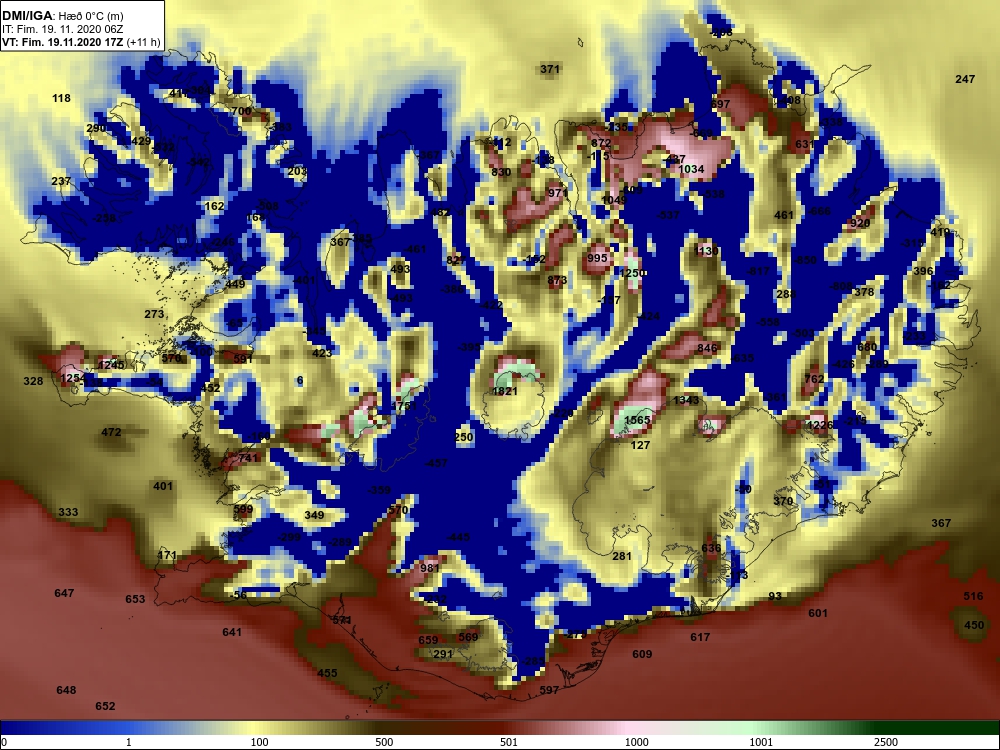
Task: Click the map value '93'
Action: pos(775,596)
